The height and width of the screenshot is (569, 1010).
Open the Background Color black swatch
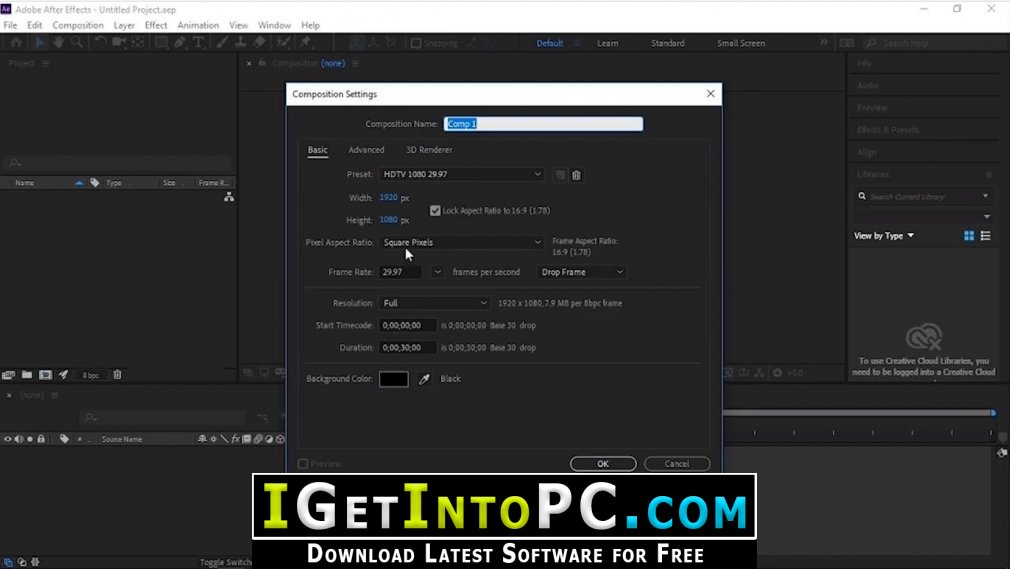coord(394,379)
